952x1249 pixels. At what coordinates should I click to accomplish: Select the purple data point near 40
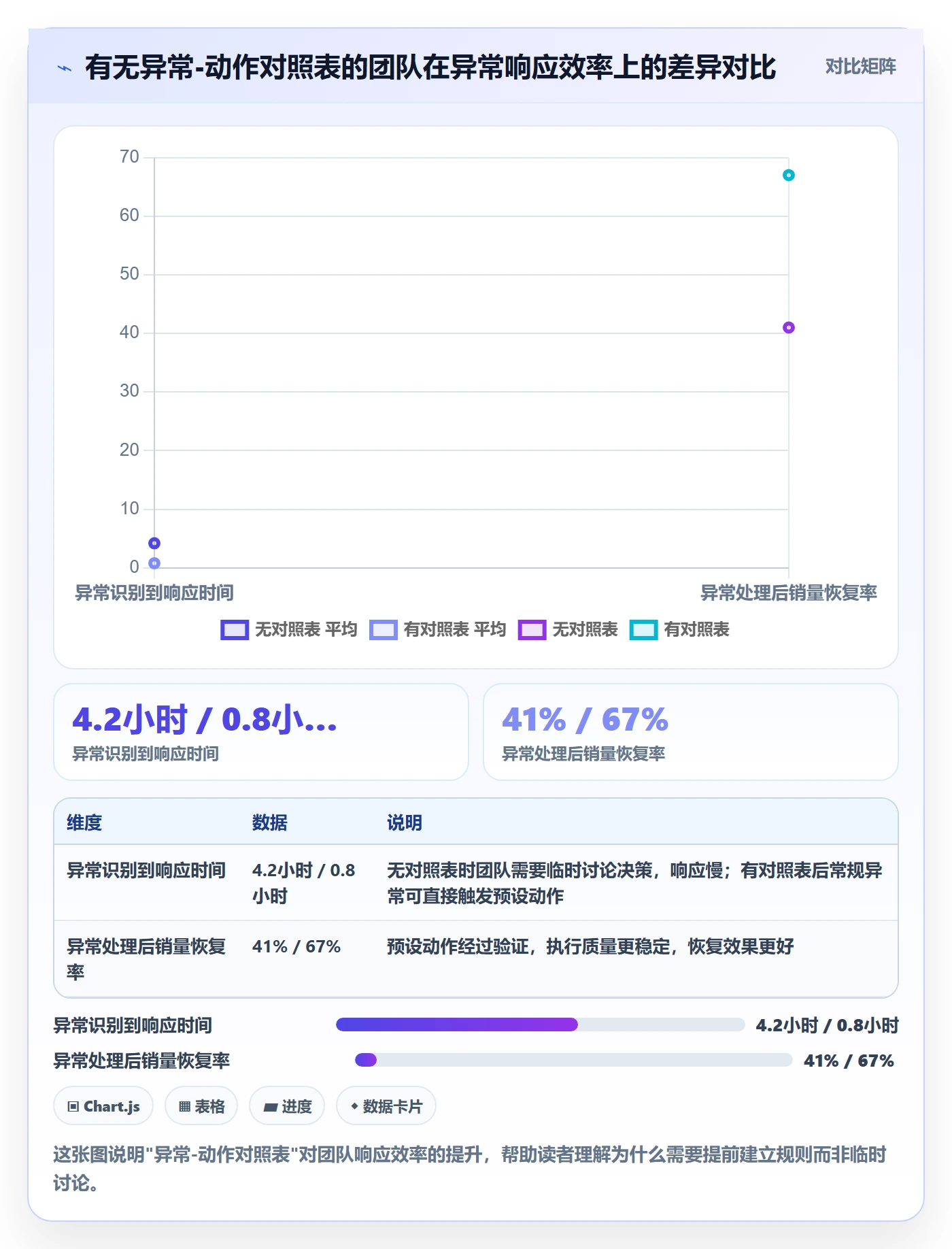789,328
